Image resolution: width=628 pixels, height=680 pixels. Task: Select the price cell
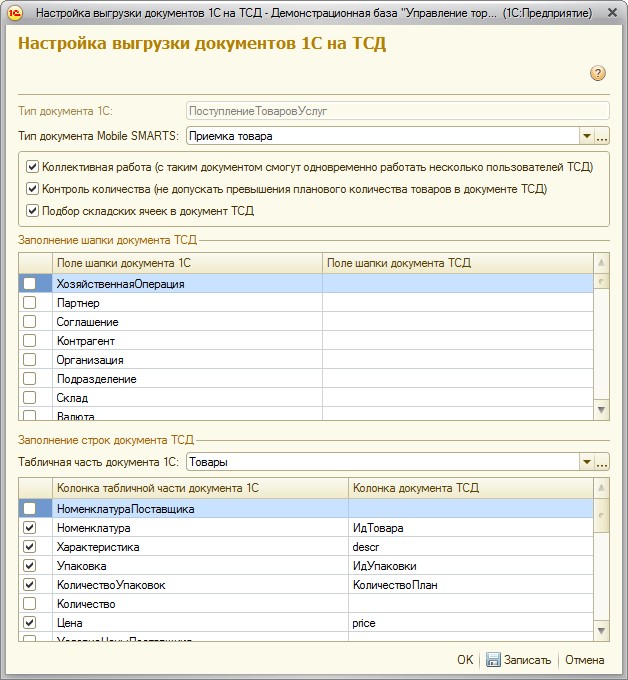point(471,623)
